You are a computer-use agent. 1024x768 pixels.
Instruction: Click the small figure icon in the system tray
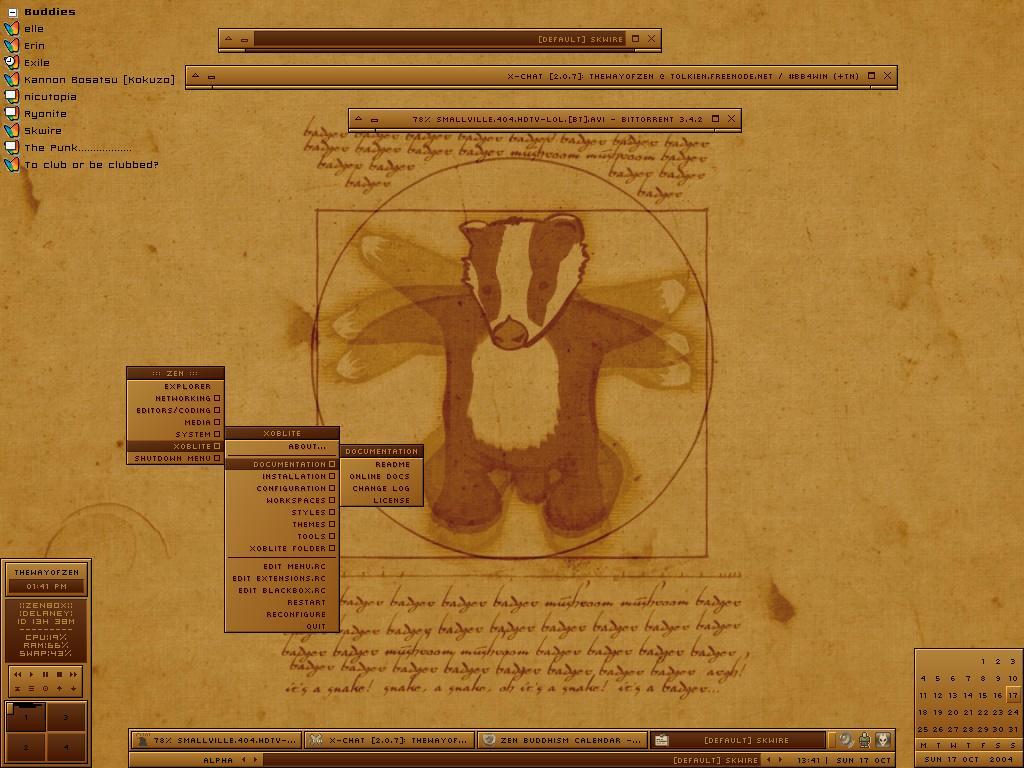coord(865,740)
